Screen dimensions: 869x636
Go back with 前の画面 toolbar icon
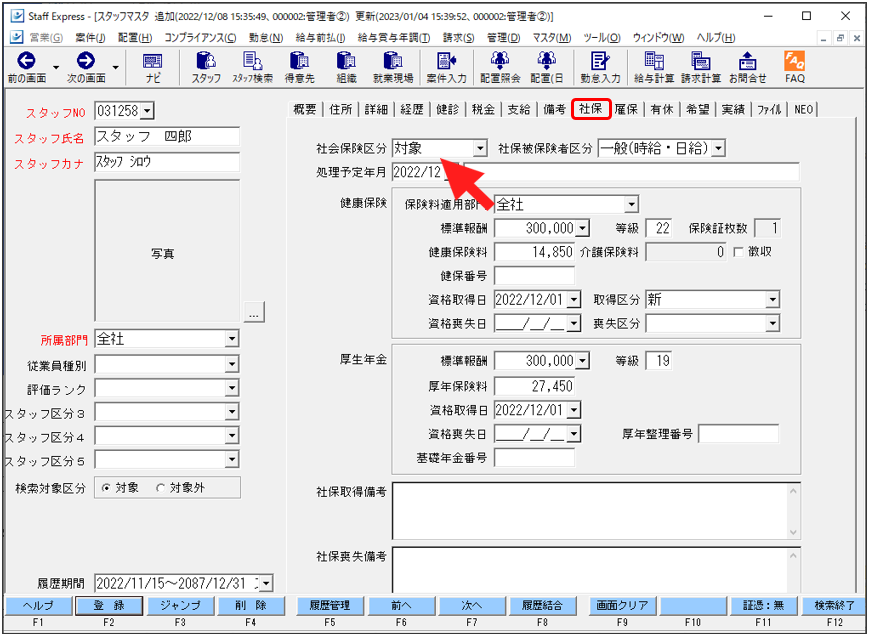click(27, 67)
